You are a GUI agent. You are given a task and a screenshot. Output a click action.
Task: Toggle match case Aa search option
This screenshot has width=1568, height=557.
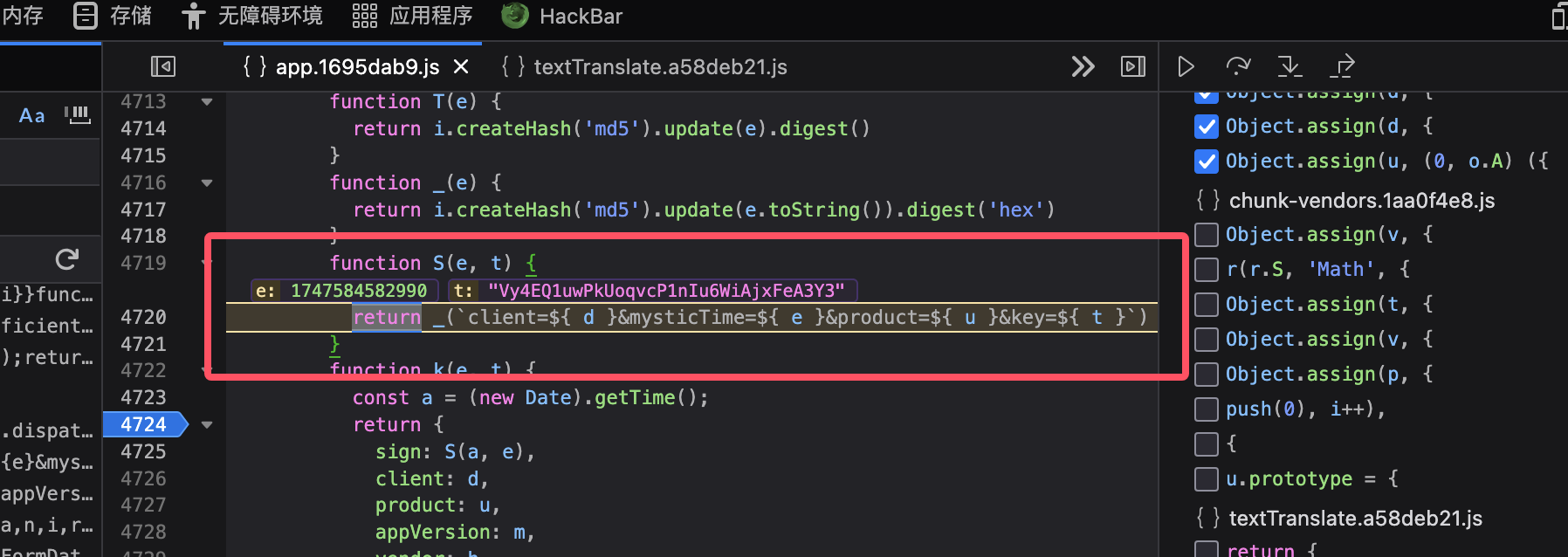click(x=32, y=115)
